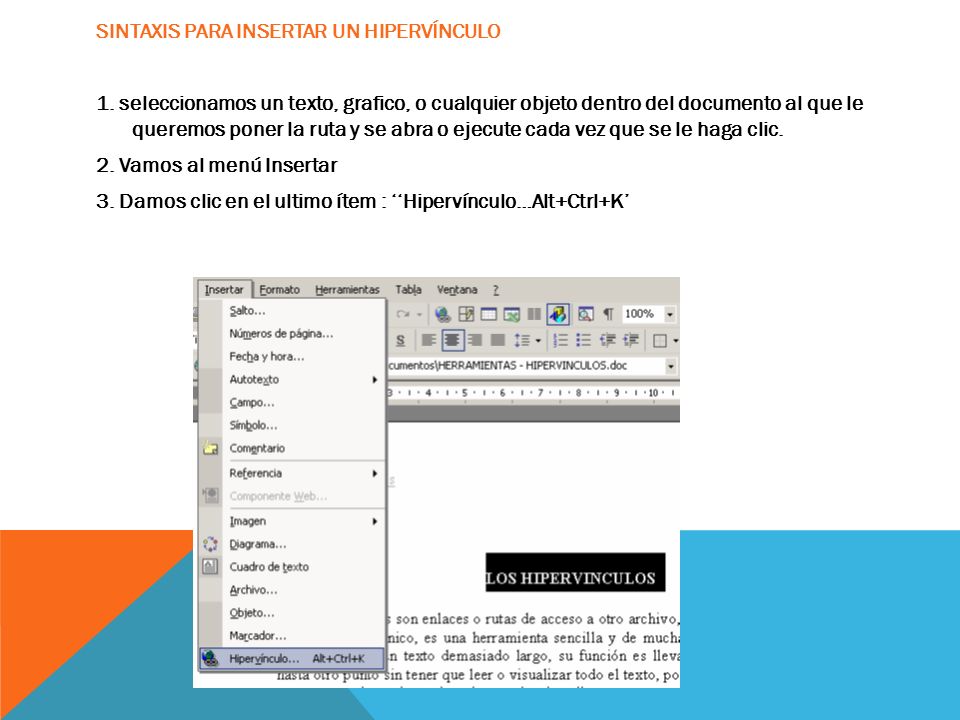Click the Increase Indent icon
The image size is (960, 720).
point(631,340)
